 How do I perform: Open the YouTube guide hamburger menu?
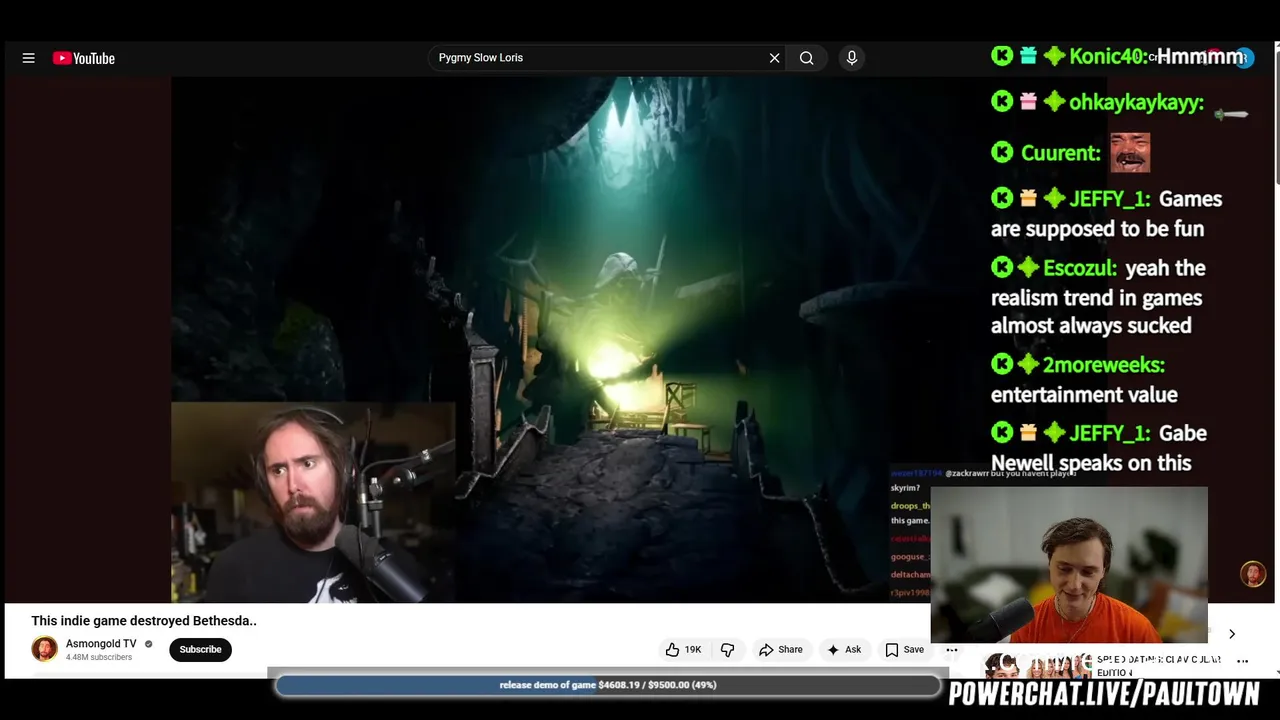(28, 58)
